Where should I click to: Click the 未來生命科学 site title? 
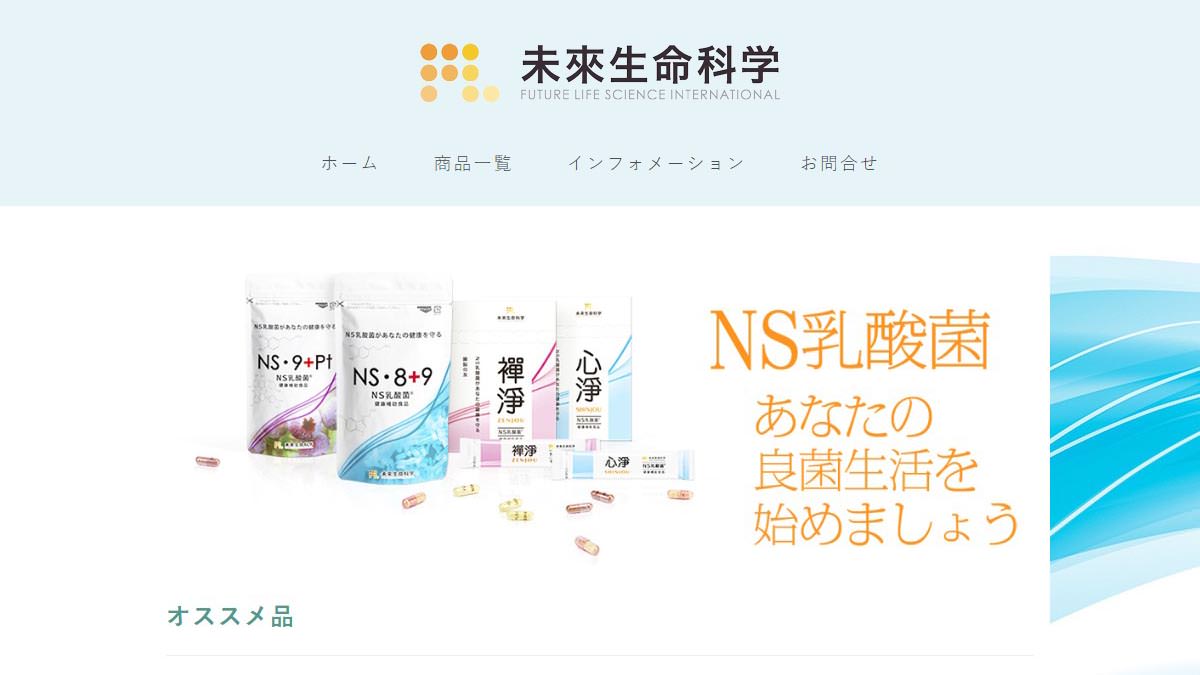pos(650,65)
